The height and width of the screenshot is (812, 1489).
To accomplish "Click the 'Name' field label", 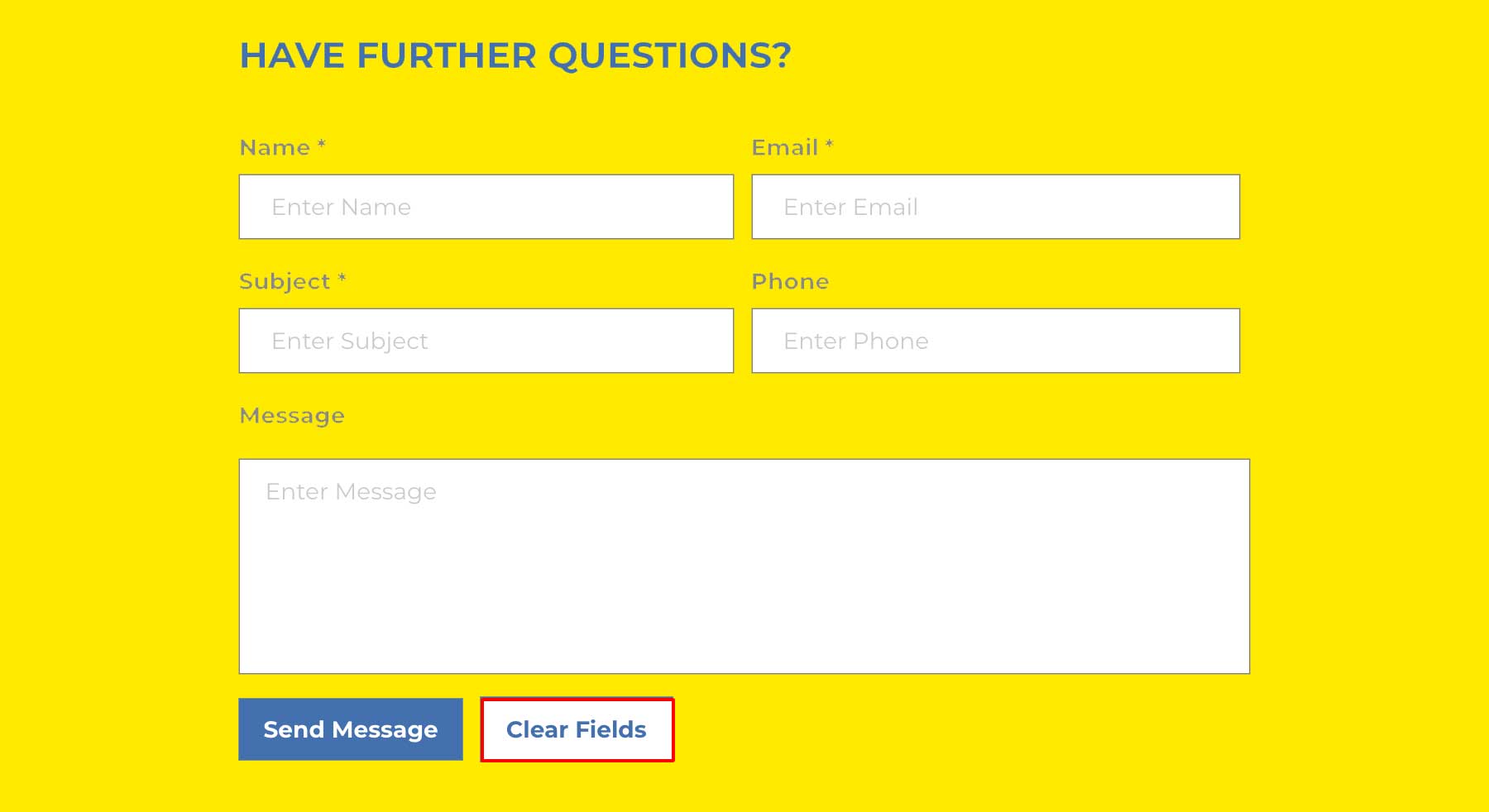I will tap(275, 148).
